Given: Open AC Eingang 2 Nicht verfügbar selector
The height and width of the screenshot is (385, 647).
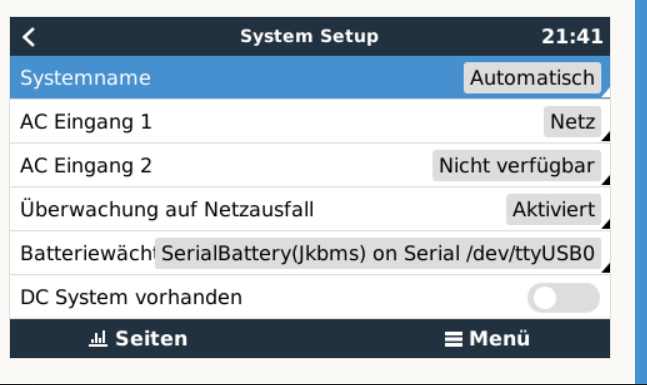Looking at the screenshot, I should (x=517, y=165).
